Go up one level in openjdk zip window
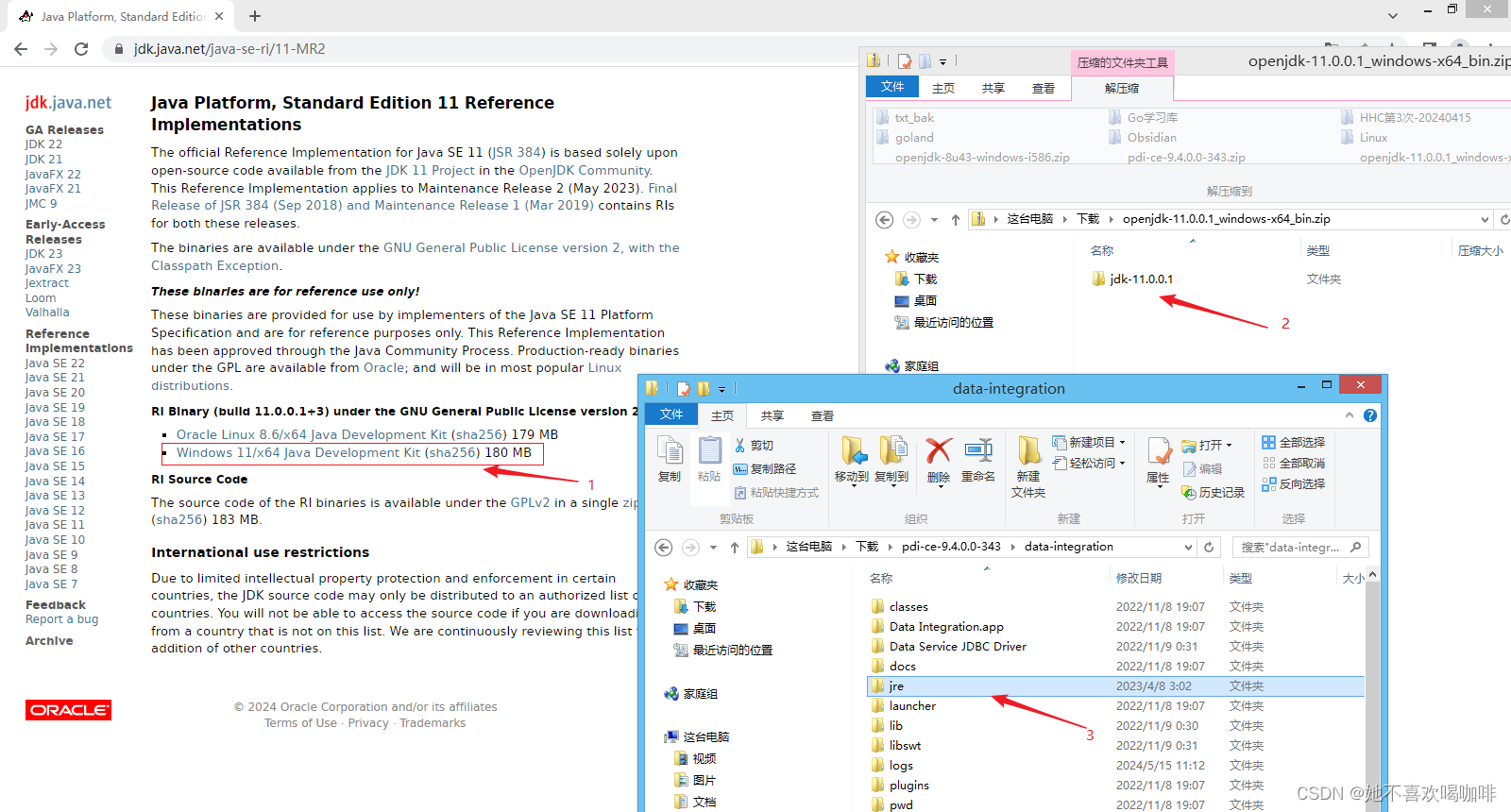Viewport: 1511px width, 812px height. pyautogui.click(x=956, y=219)
